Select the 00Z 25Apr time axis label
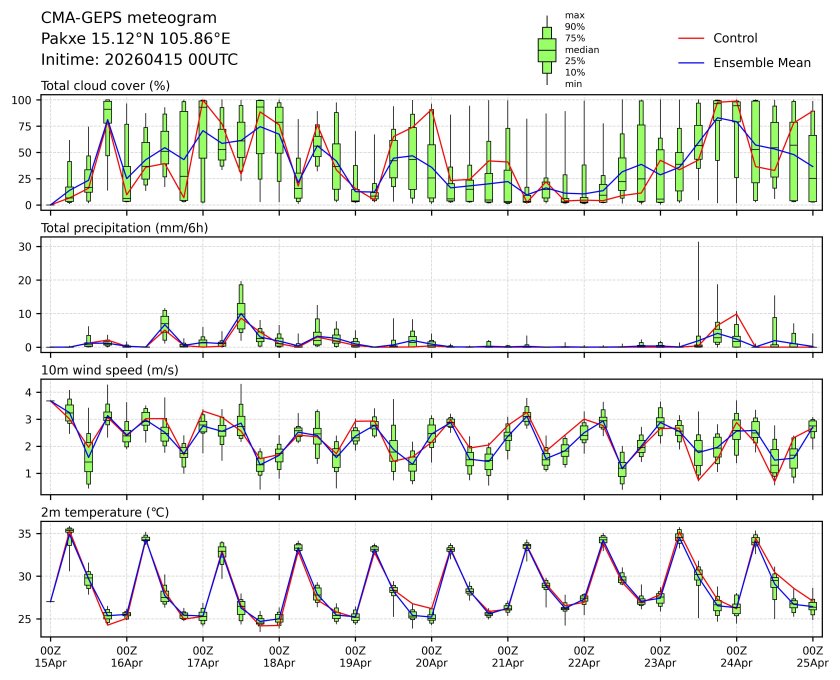This screenshot has width=840, height=680. [812, 655]
